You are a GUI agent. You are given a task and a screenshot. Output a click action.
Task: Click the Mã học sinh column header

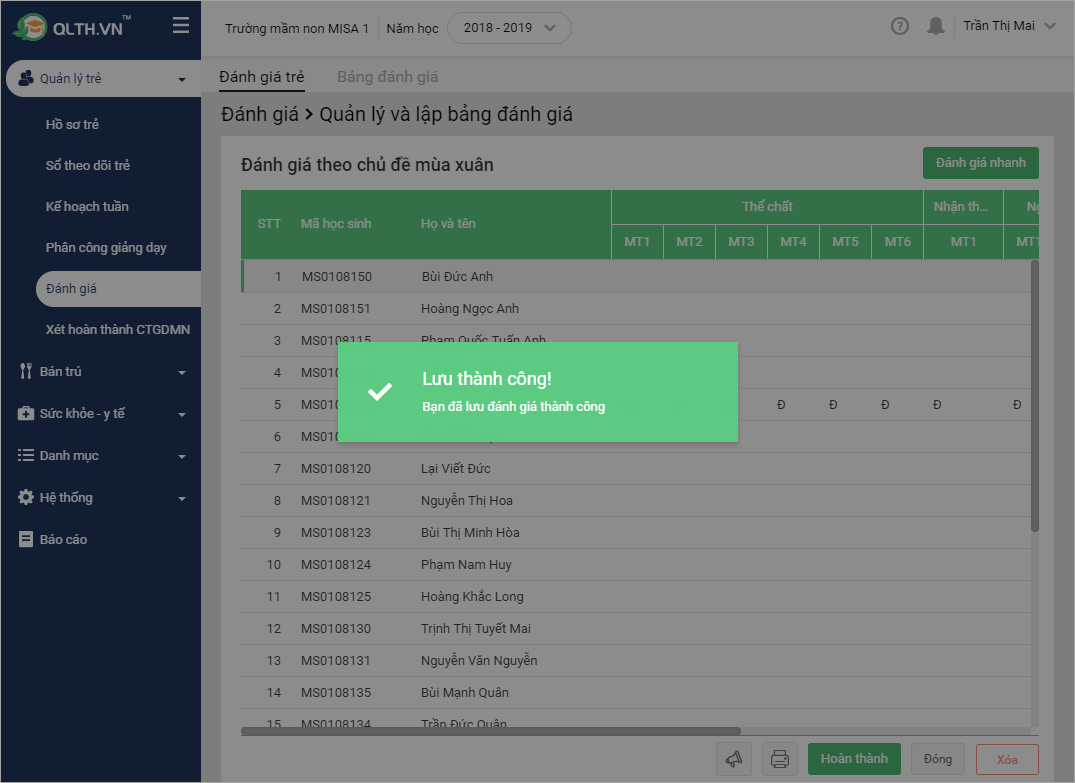pos(336,224)
